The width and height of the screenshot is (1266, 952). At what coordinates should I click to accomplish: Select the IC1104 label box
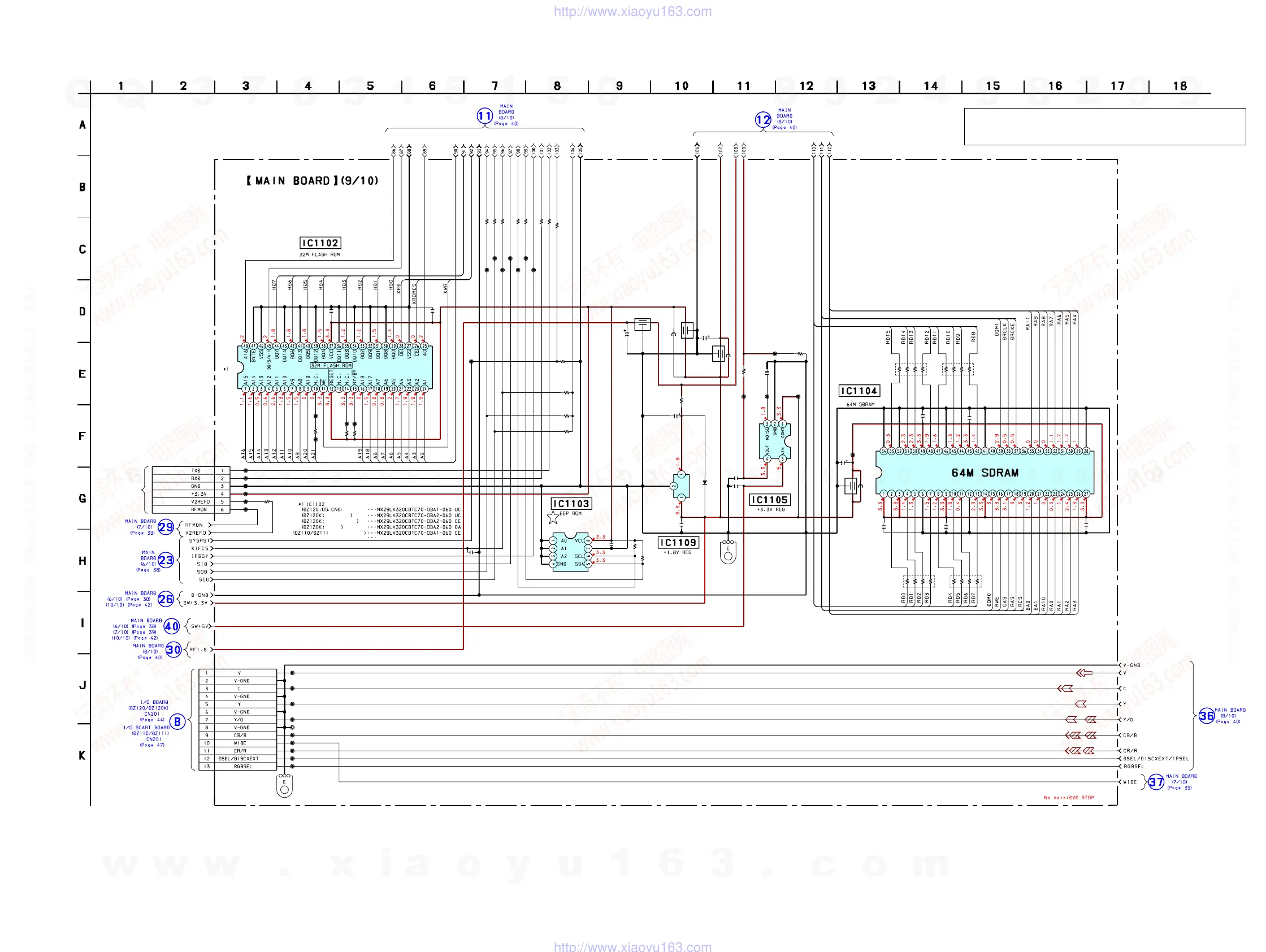[x=859, y=391]
